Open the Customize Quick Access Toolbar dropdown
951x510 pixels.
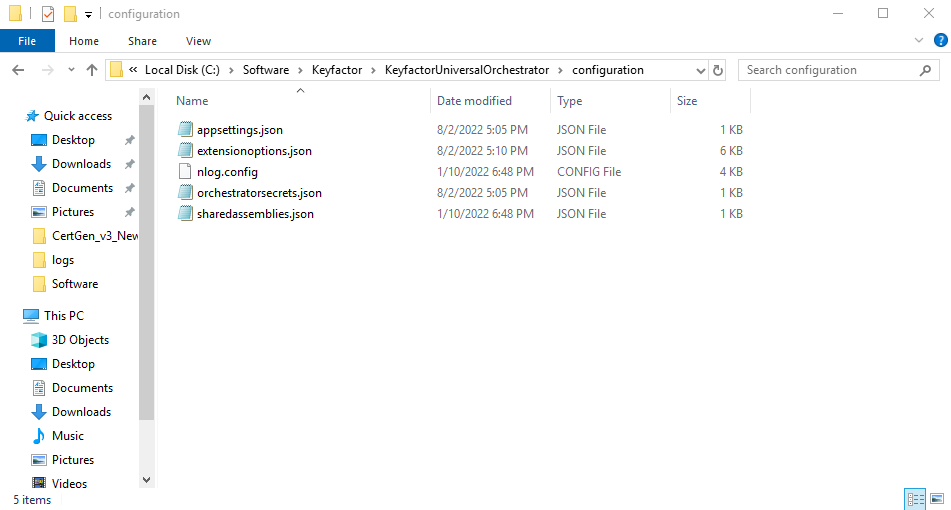pyautogui.click(x=89, y=14)
